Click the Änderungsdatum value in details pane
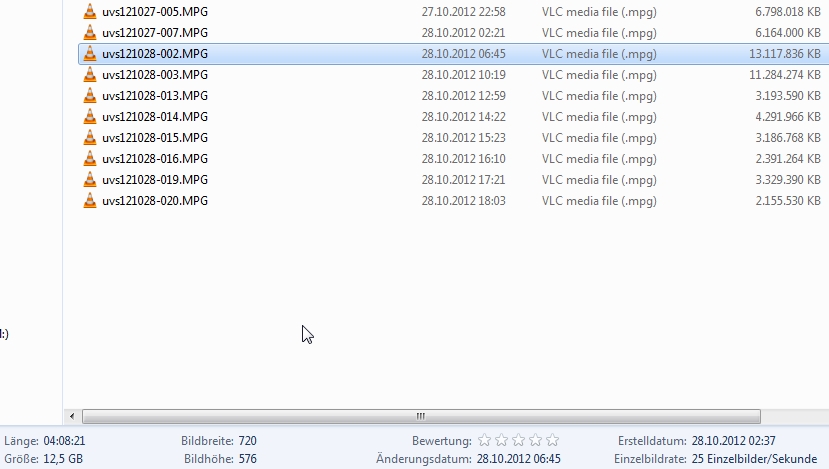Image resolution: width=829 pixels, height=469 pixels. click(519, 459)
